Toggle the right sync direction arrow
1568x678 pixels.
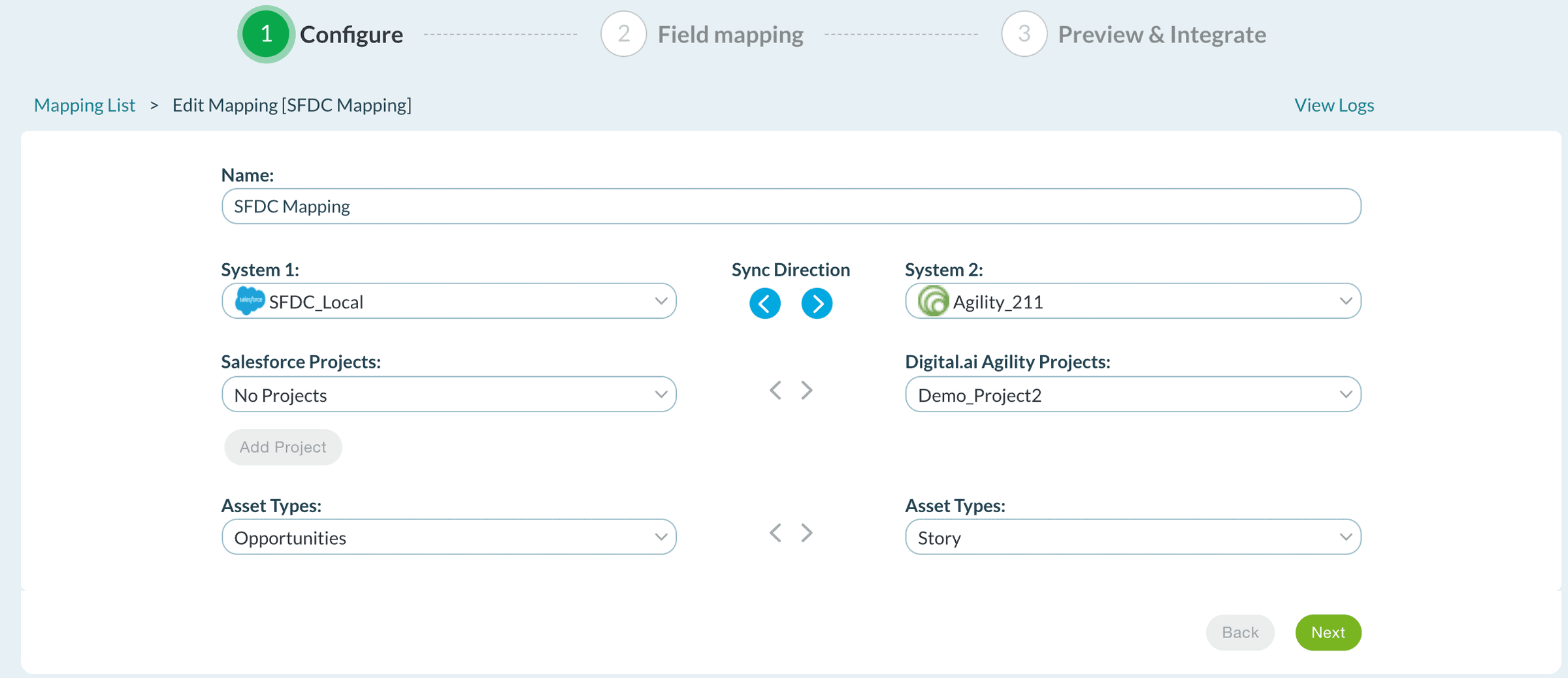pyautogui.click(x=816, y=304)
